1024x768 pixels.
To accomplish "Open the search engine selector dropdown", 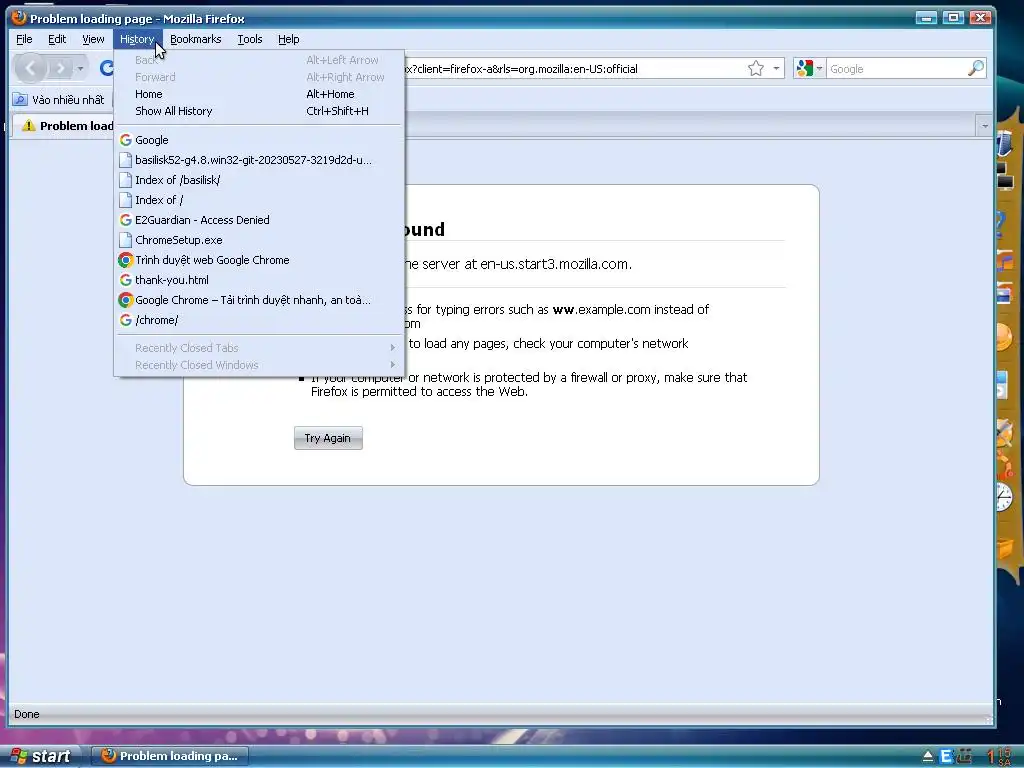I will point(819,69).
